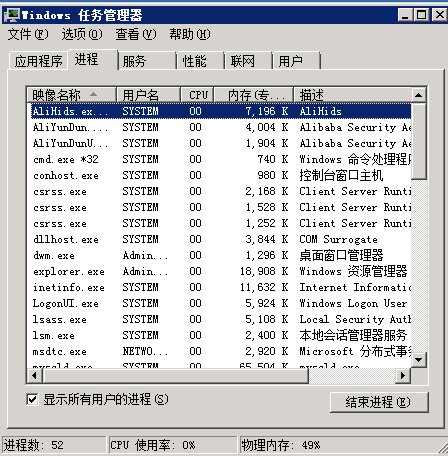Screen dimensions: 448x456
Task: Click the 11,632 K memory value
Action: click(264, 287)
